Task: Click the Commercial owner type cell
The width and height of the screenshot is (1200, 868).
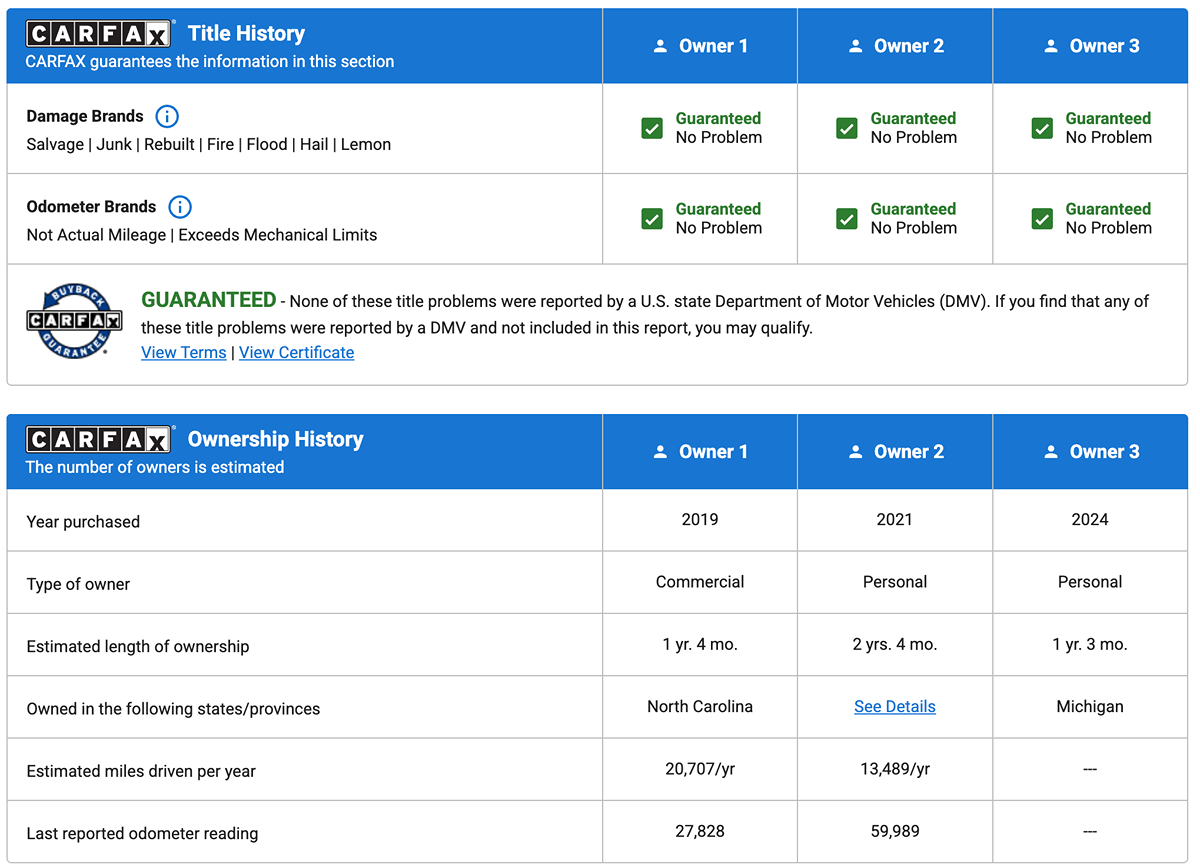Action: point(700,581)
